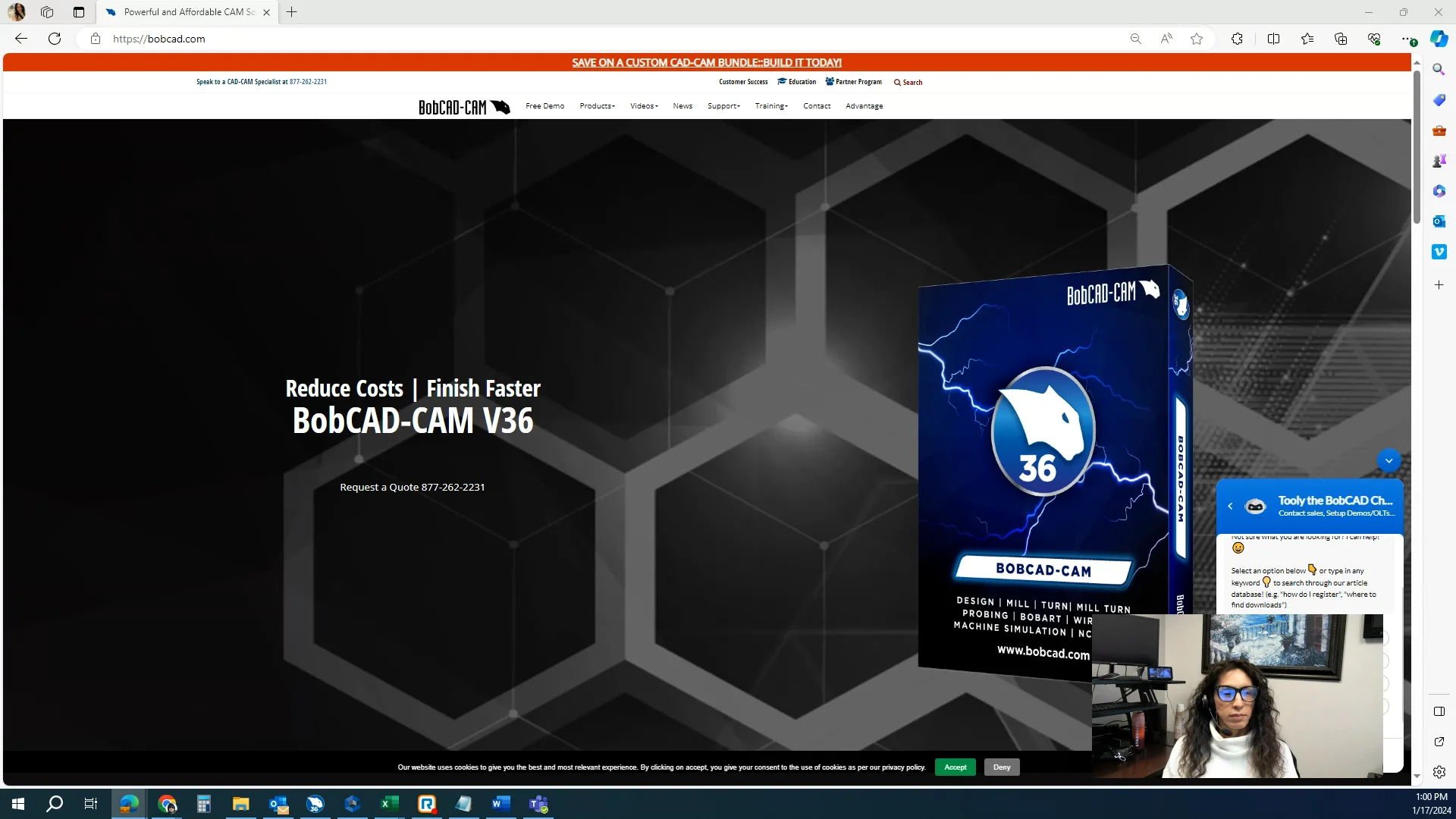The height and width of the screenshot is (819, 1456).
Task: Expand the Videos dropdown menu
Action: click(644, 106)
